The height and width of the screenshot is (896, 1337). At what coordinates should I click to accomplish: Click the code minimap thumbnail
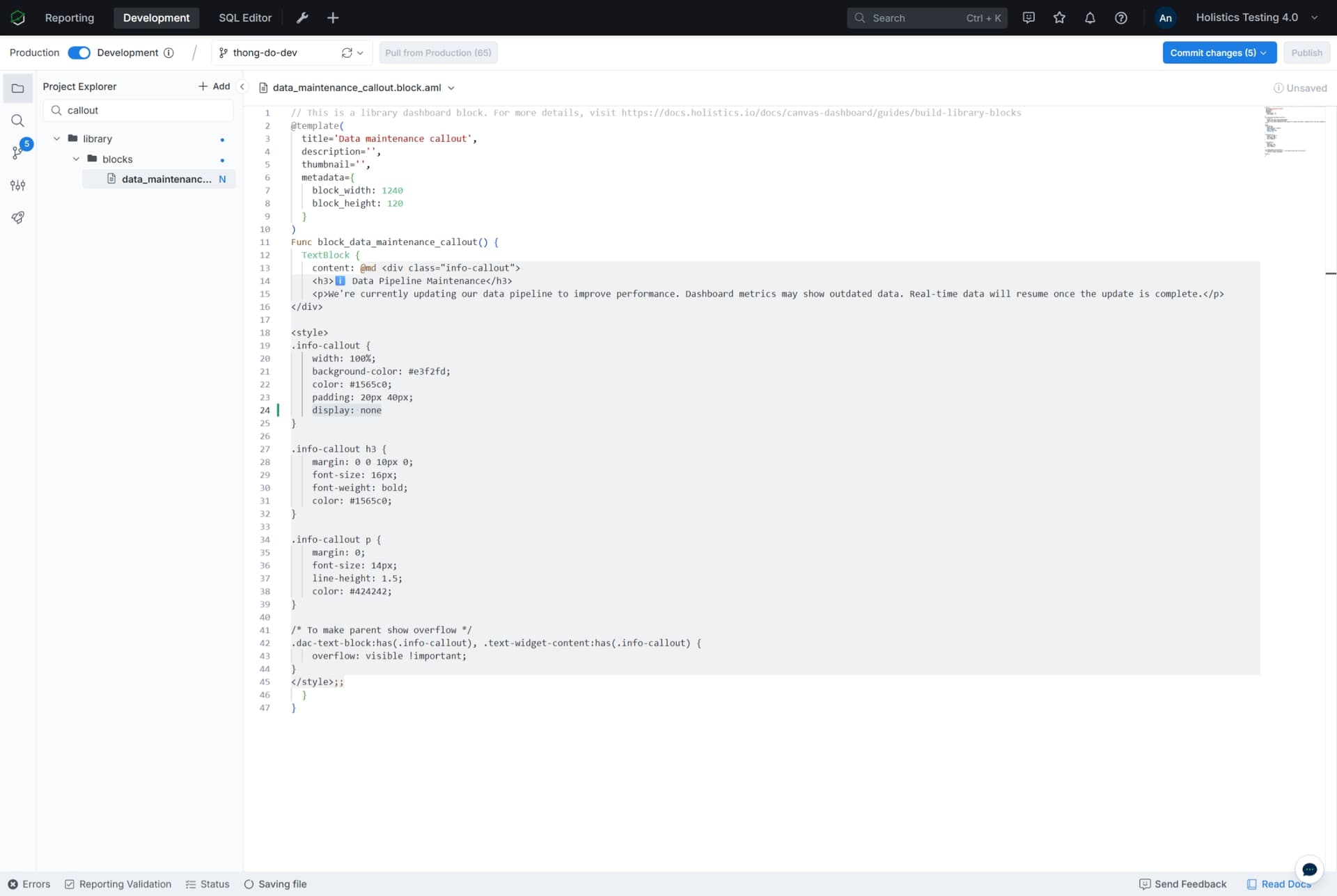[x=1295, y=132]
